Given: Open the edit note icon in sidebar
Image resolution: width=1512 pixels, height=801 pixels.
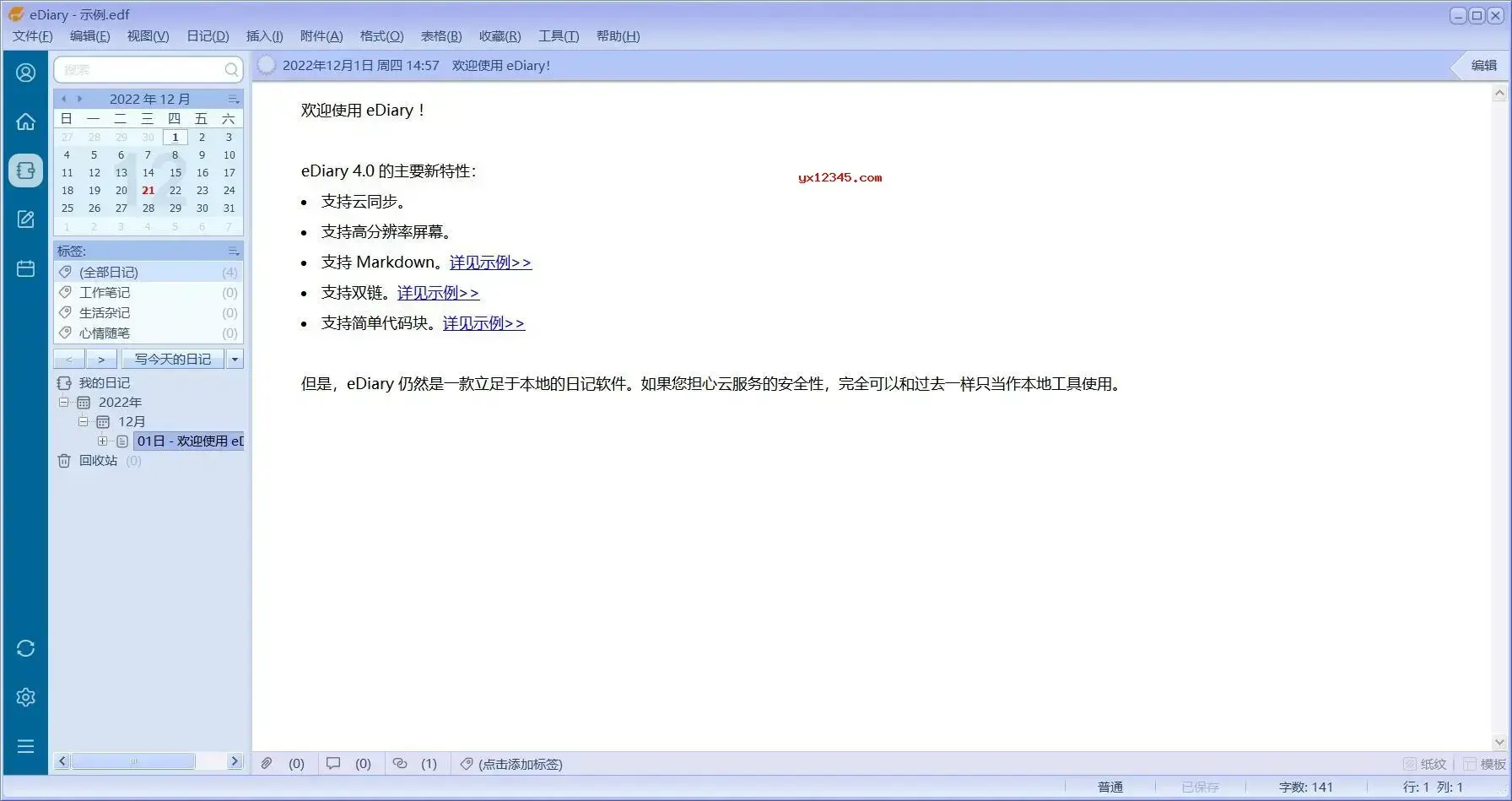Looking at the screenshot, I should coord(25,219).
